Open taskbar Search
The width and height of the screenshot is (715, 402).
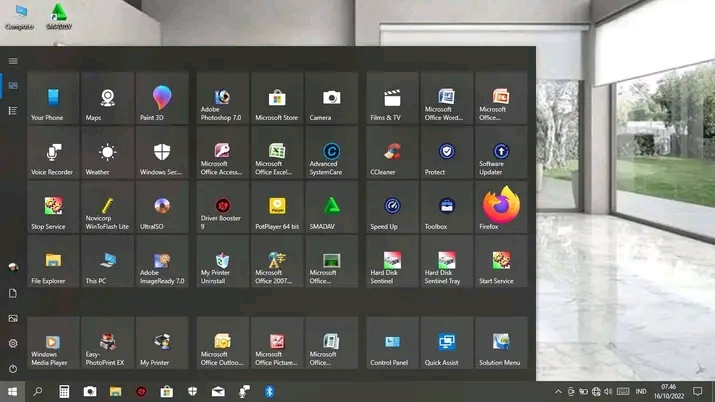click(38, 392)
